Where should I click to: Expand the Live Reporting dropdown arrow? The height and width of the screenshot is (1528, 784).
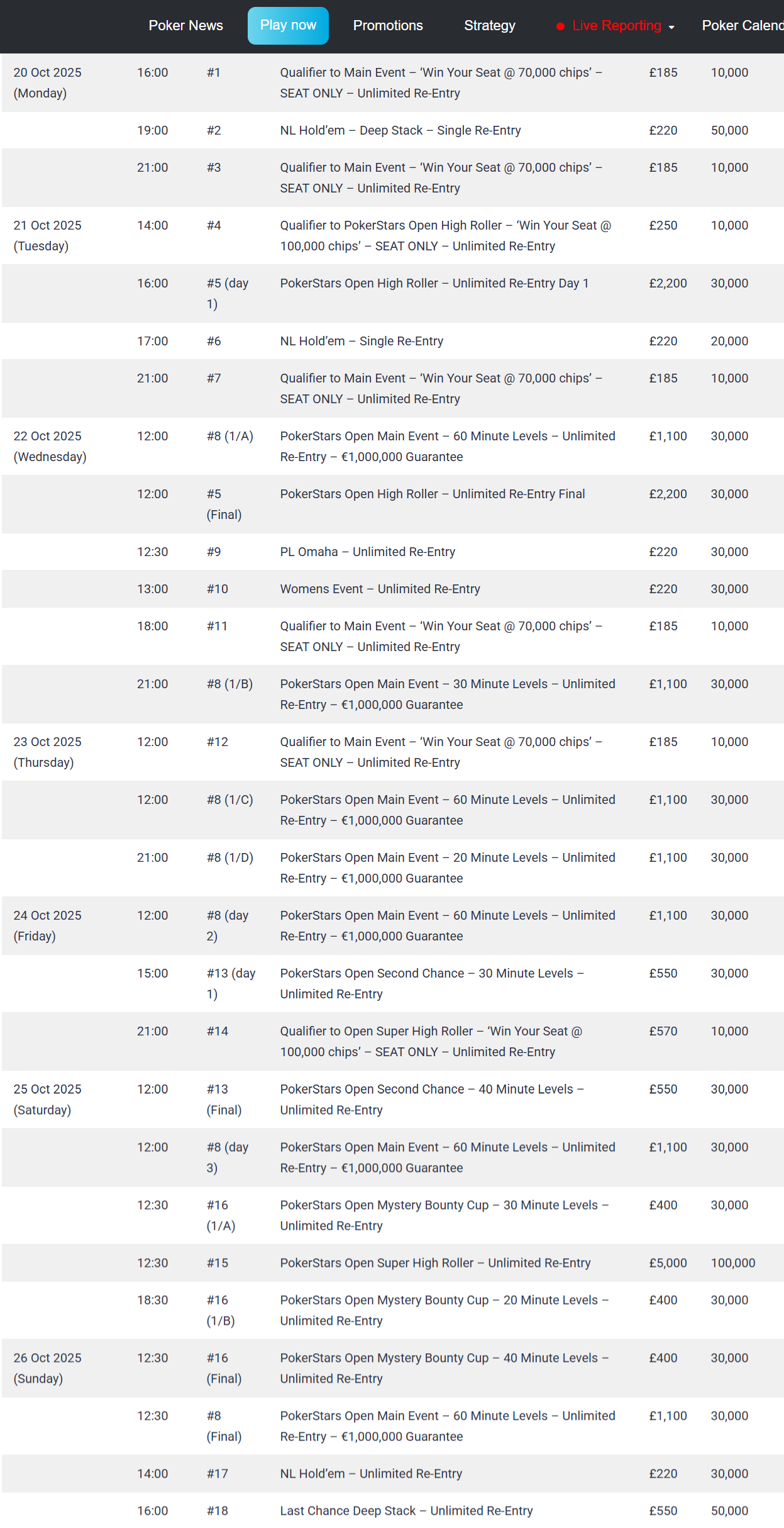(671, 27)
